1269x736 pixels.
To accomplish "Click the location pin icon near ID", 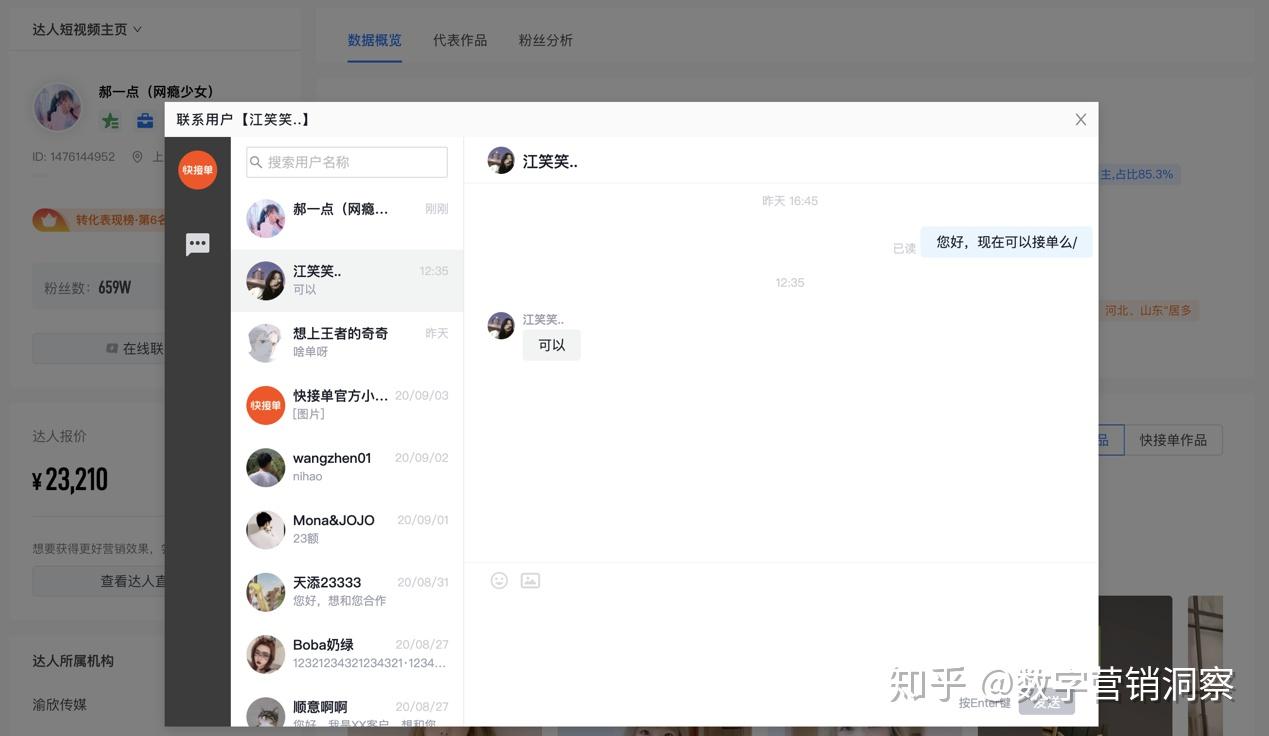I will click(x=137, y=157).
